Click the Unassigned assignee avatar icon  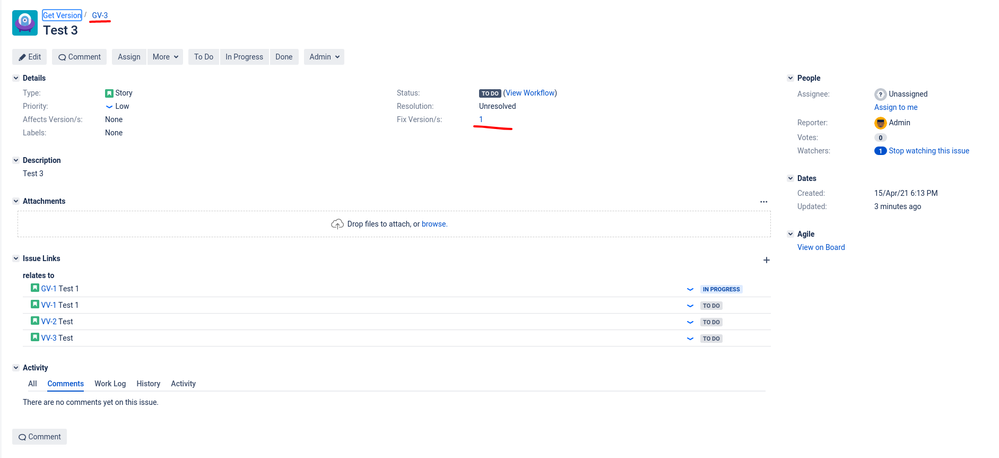pyautogui.click(x=880, y=94)
